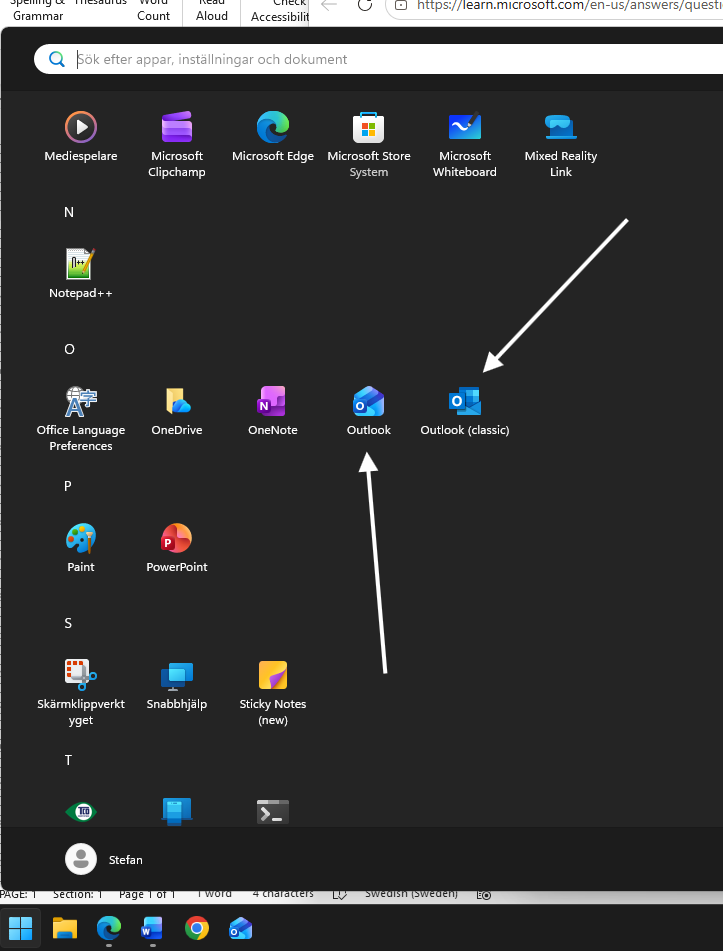This screenshot has width=723, height=951.
Task: Click the Windows Start button on taskbar
Action: pos(20,928)
